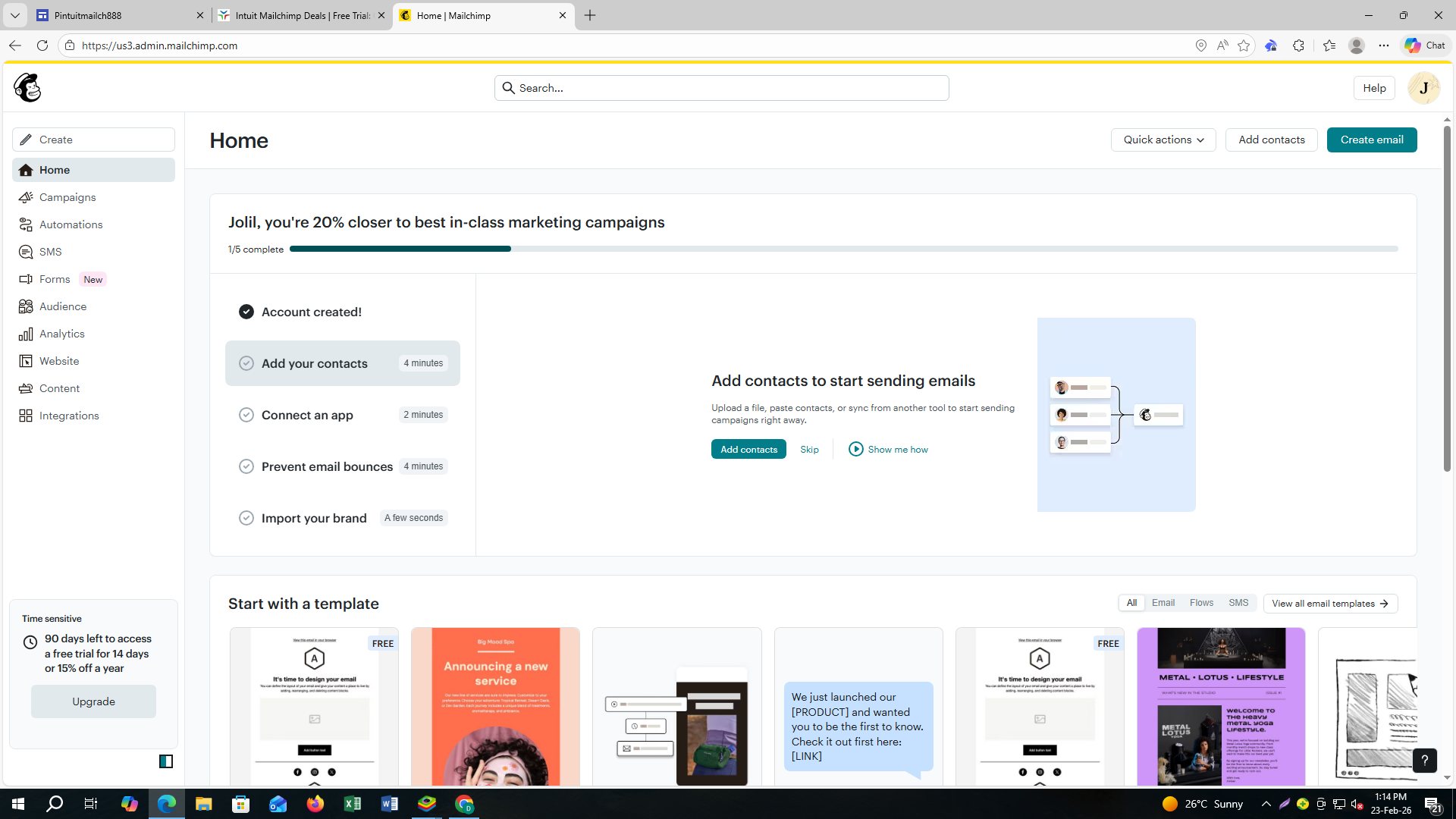Click the header Add contacts button
Viewport: 1456px width, 819px height.
(x=1272, y=140)
